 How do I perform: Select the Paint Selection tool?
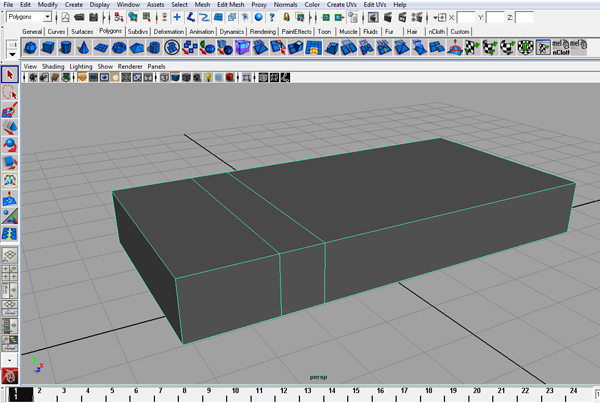10,110
